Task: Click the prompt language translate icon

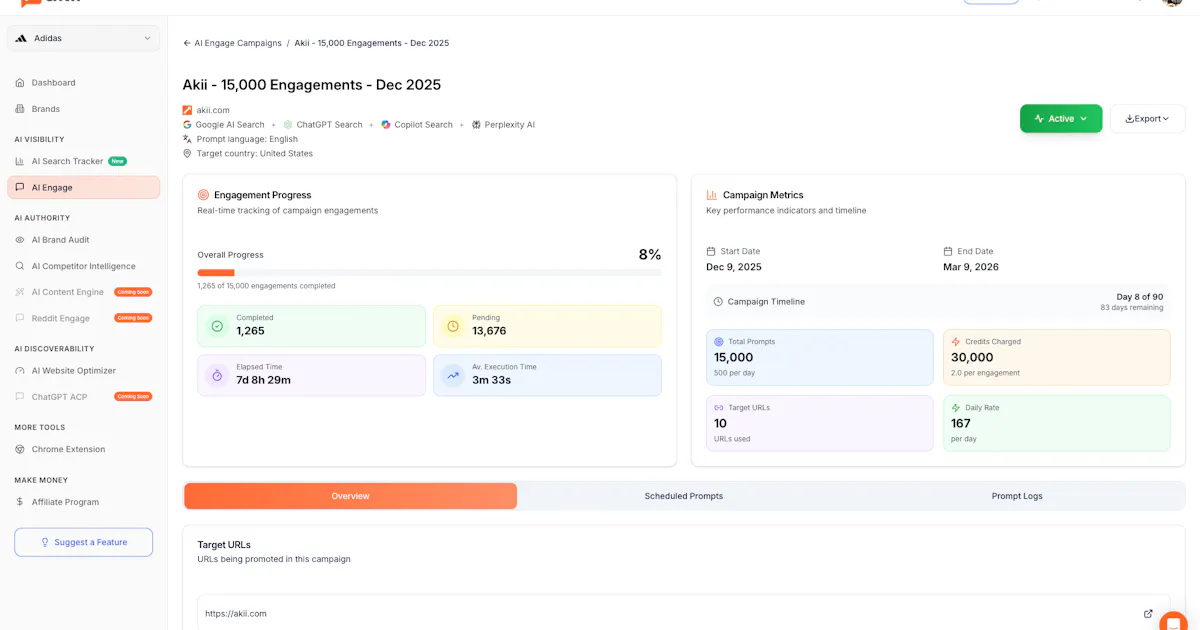Action: coord(187,139)
